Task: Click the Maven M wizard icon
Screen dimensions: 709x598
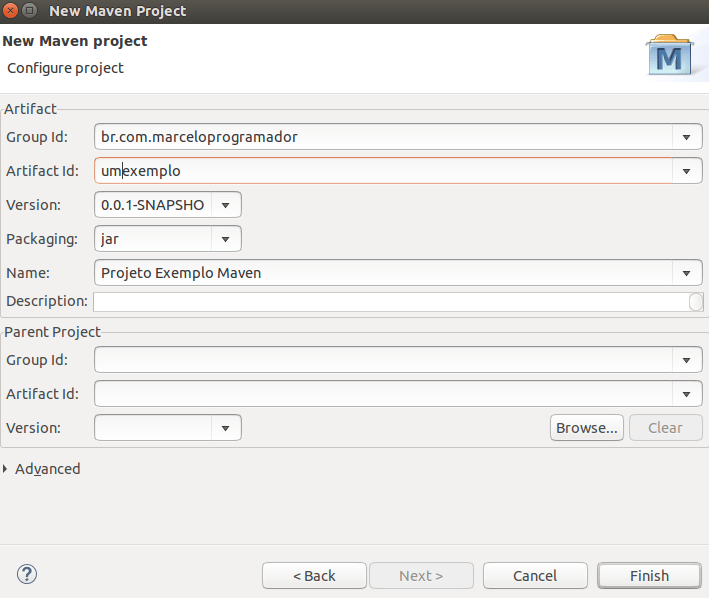Action: pos(669,58)
